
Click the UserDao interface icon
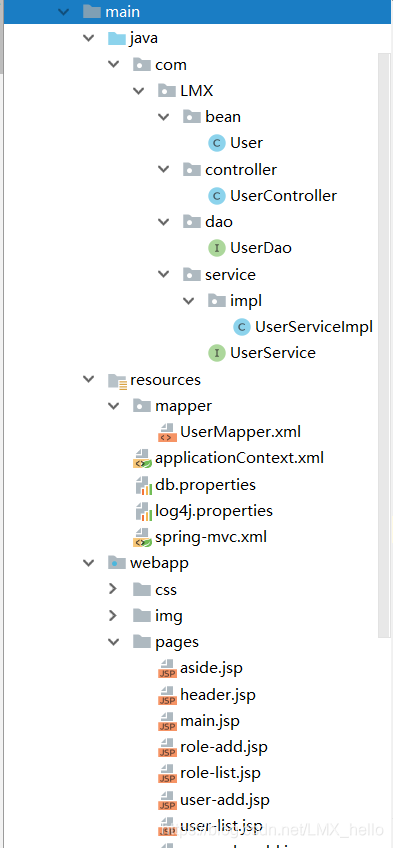click(217, 248)
